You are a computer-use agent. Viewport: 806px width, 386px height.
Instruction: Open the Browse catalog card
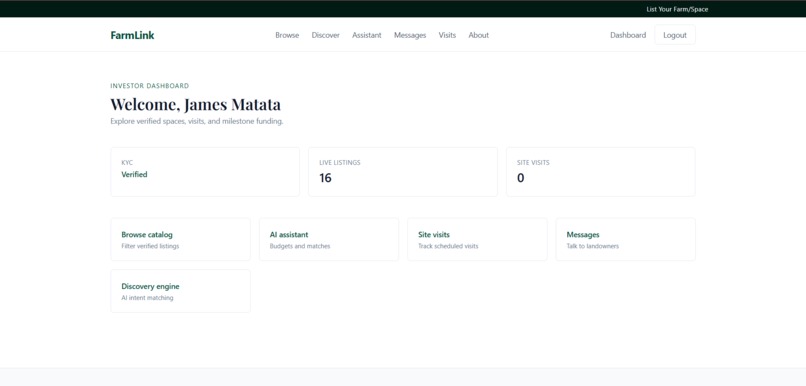click(x=180, y=240)
